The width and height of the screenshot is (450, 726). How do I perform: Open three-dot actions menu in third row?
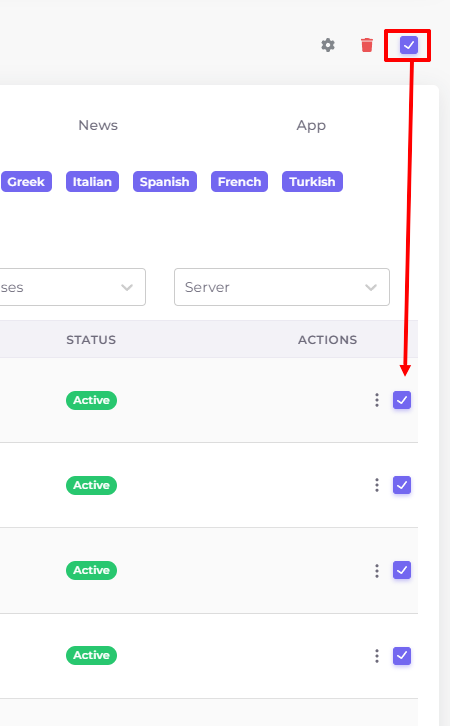pyautogui.click(x=377, y=570)
